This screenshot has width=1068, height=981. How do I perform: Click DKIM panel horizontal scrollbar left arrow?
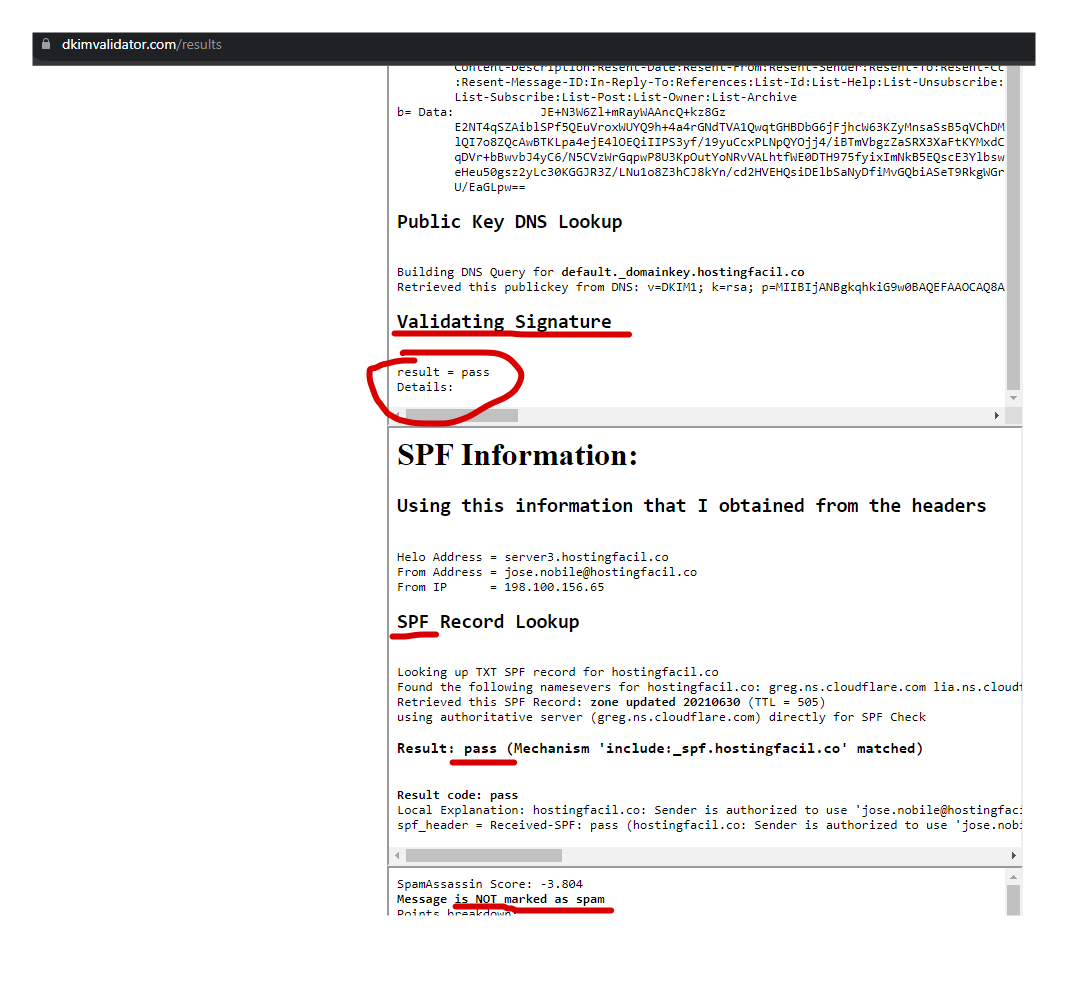[x=398, y=415]
